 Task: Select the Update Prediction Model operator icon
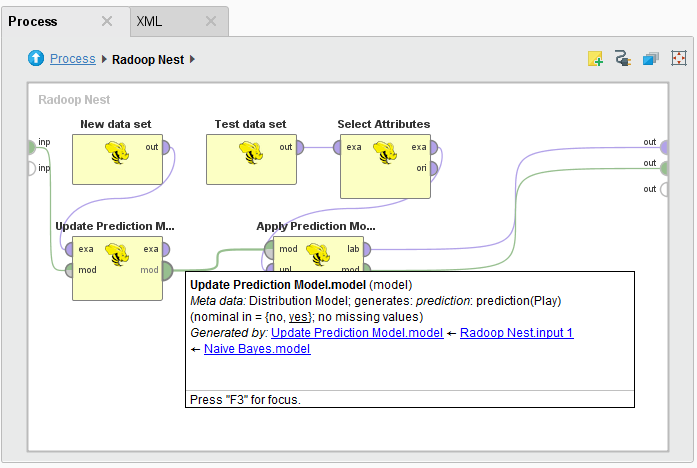point(120,255)
